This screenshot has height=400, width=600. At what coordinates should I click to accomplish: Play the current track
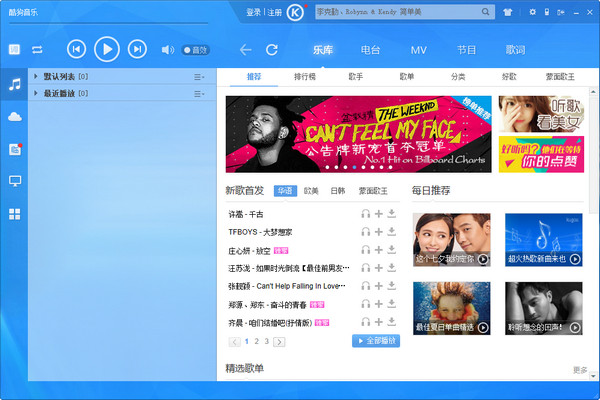[107, 49]
